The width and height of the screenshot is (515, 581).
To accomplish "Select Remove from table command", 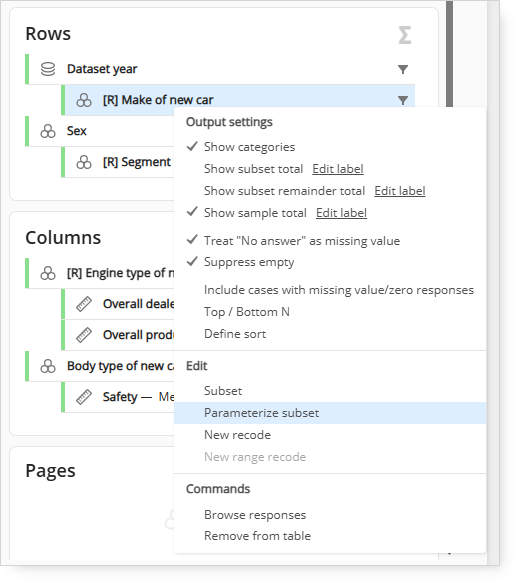I will 257,536.
